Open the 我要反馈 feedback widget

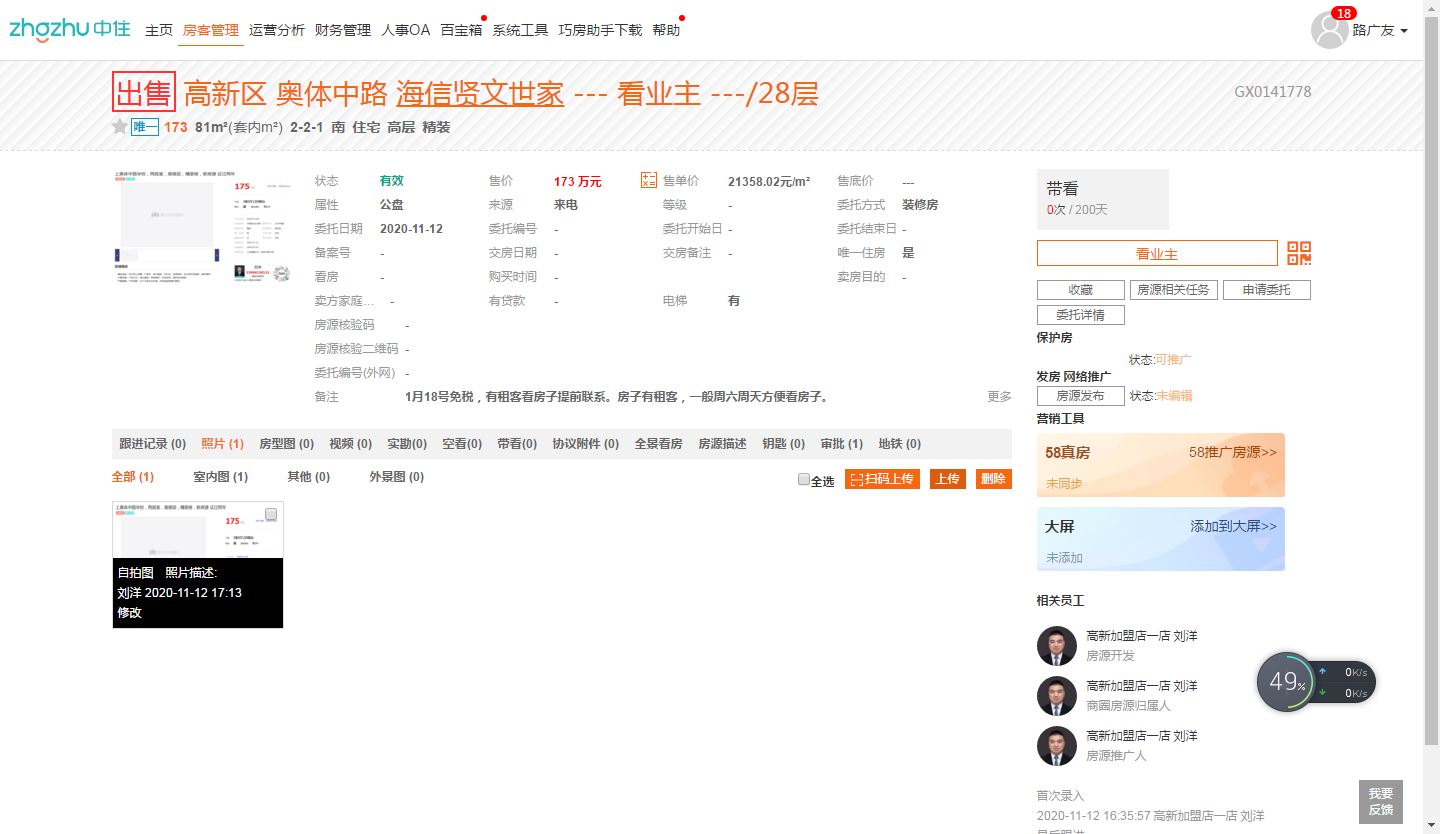tap(1381, 801)
